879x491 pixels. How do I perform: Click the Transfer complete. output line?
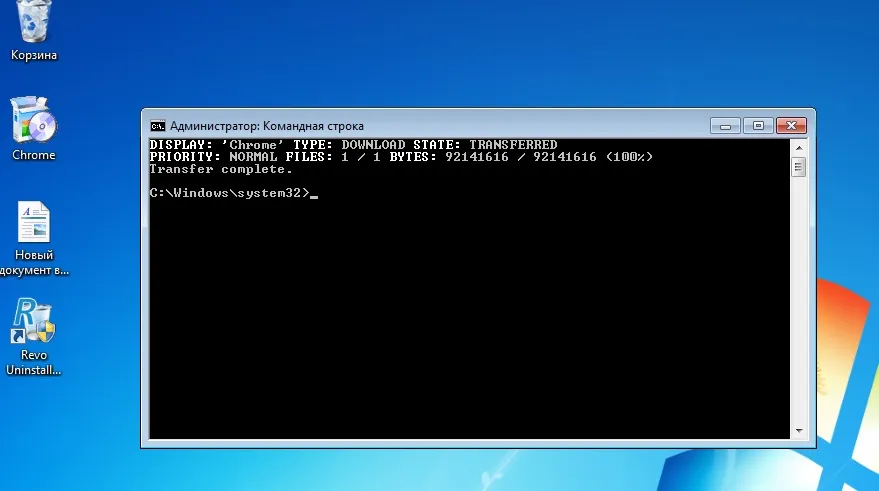point(221,169)
